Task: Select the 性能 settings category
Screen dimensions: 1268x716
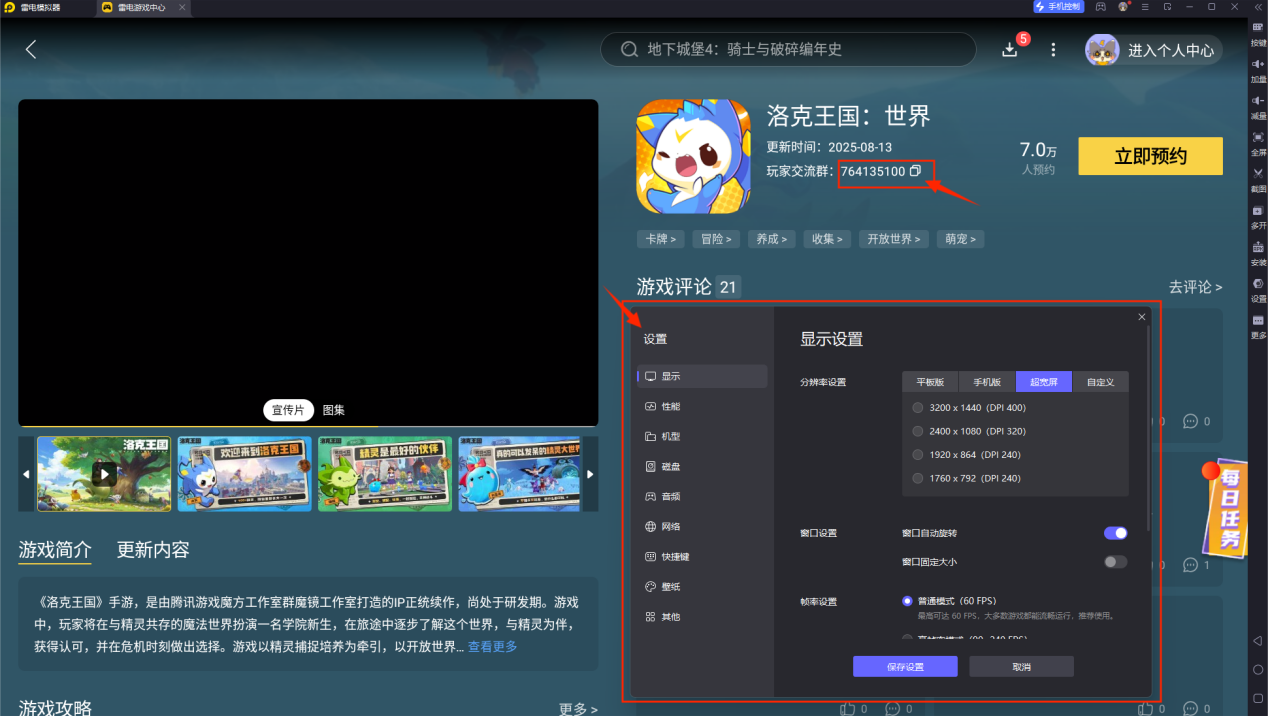Action: click(702, 406)
